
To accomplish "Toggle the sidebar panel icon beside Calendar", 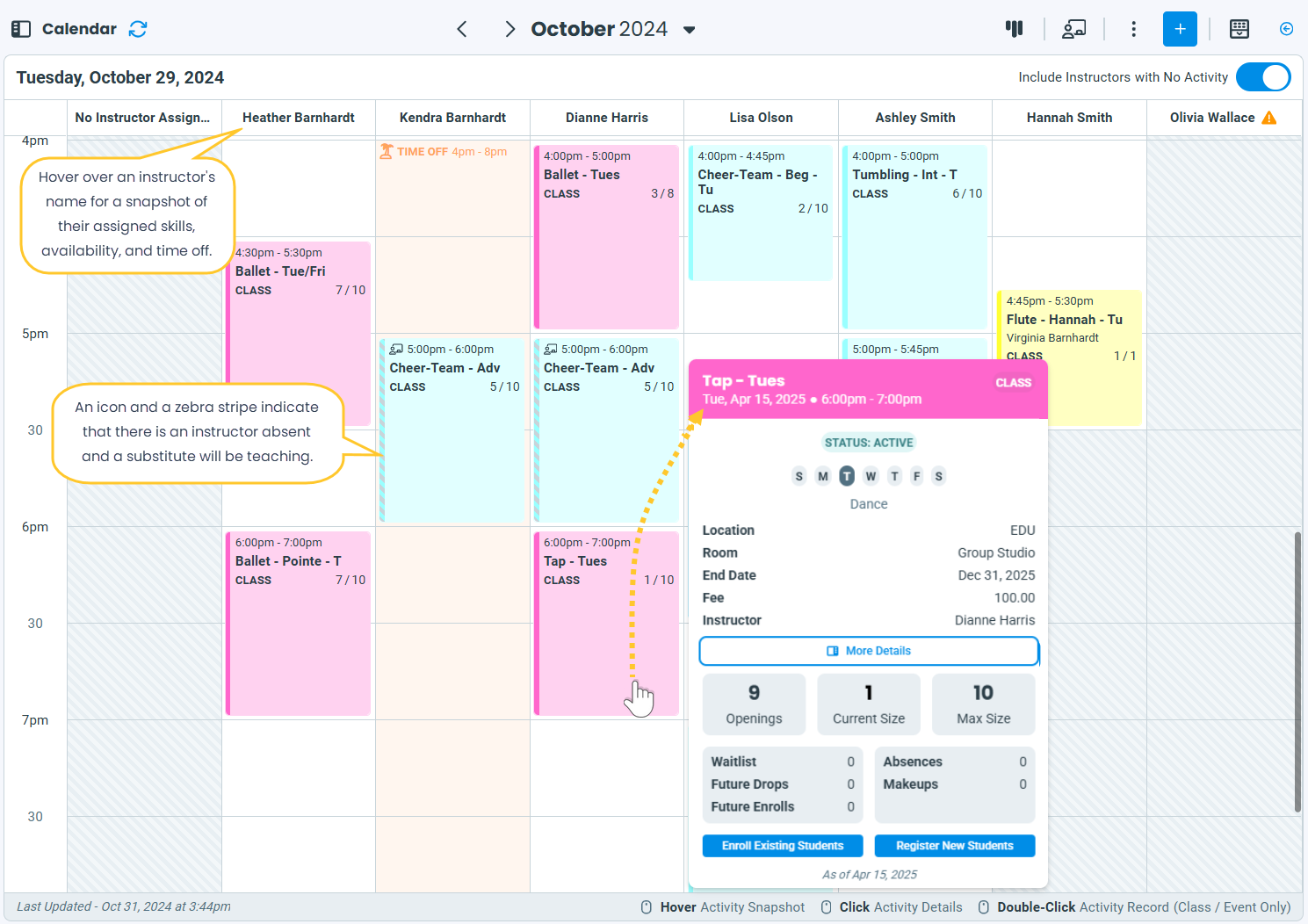I will click(x=21, y=29).
